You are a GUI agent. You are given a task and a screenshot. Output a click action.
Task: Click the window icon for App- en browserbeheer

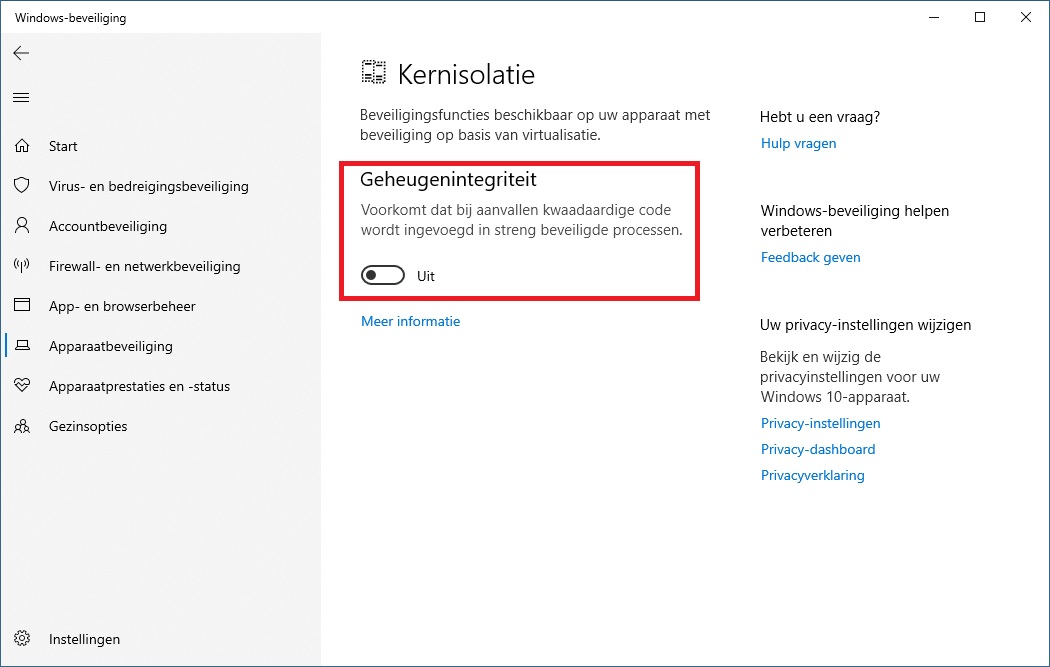(x=22, y=305)
